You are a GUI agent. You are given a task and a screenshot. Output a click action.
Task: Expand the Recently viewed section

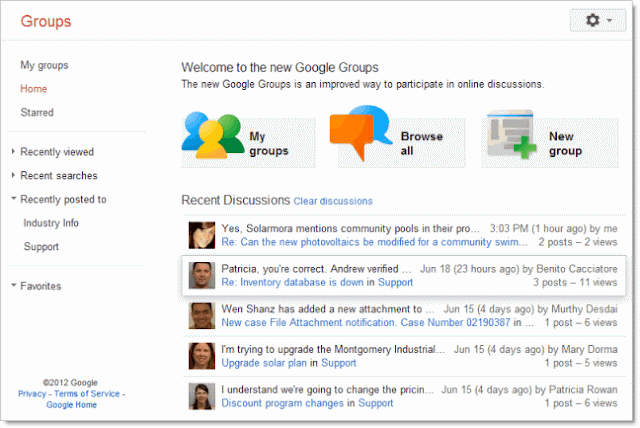(x=13, y=151)
